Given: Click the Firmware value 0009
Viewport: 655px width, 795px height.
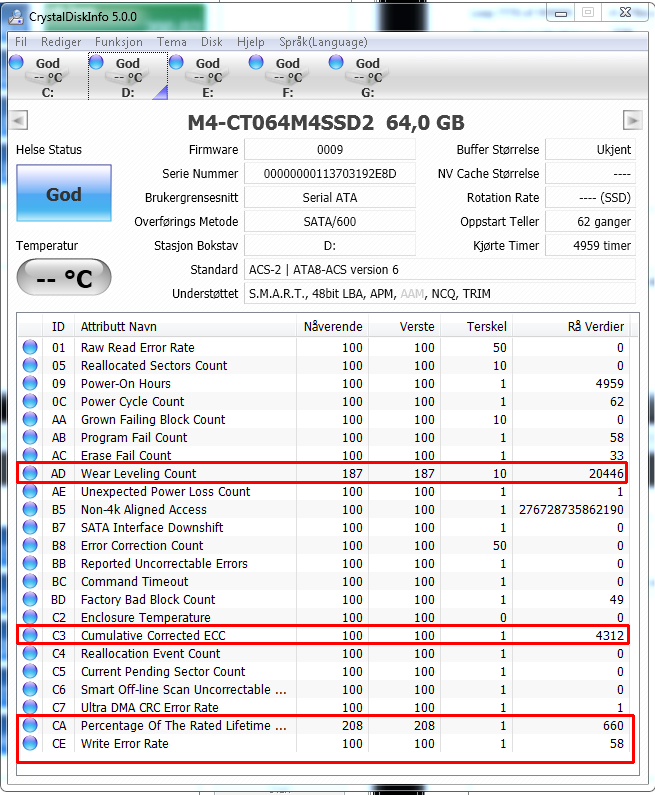Looking at the screenshot, I should [330, 150].
